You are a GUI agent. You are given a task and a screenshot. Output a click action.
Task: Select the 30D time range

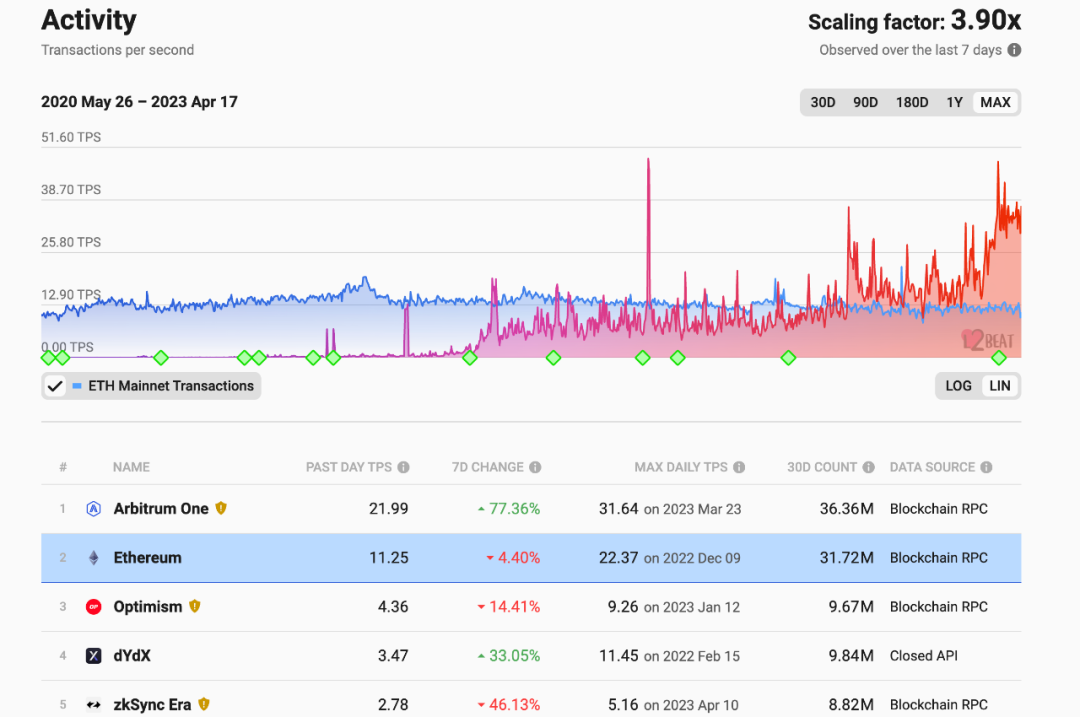[822, 102]
